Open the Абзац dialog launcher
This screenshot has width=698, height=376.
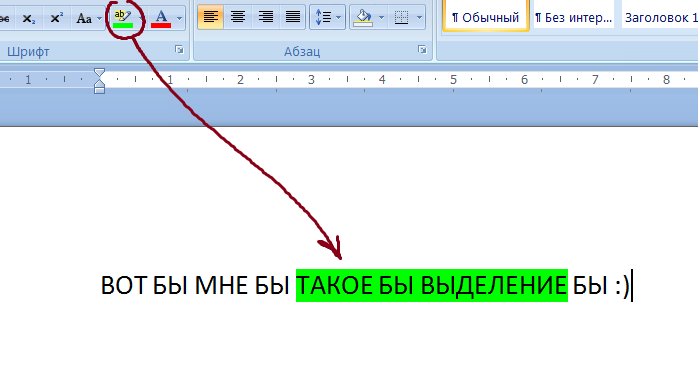coord(422,49)
